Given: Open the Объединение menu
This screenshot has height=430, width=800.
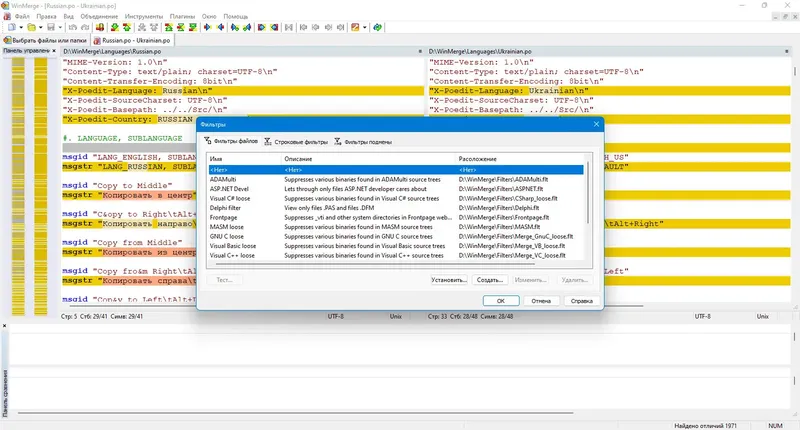Looking at the screenshot, I should pos(99,16).
